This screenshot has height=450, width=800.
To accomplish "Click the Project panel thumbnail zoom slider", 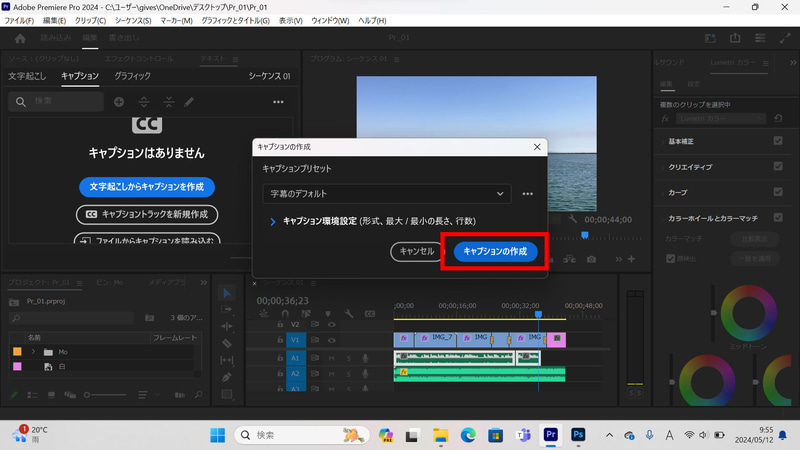I will coord(105,395).
